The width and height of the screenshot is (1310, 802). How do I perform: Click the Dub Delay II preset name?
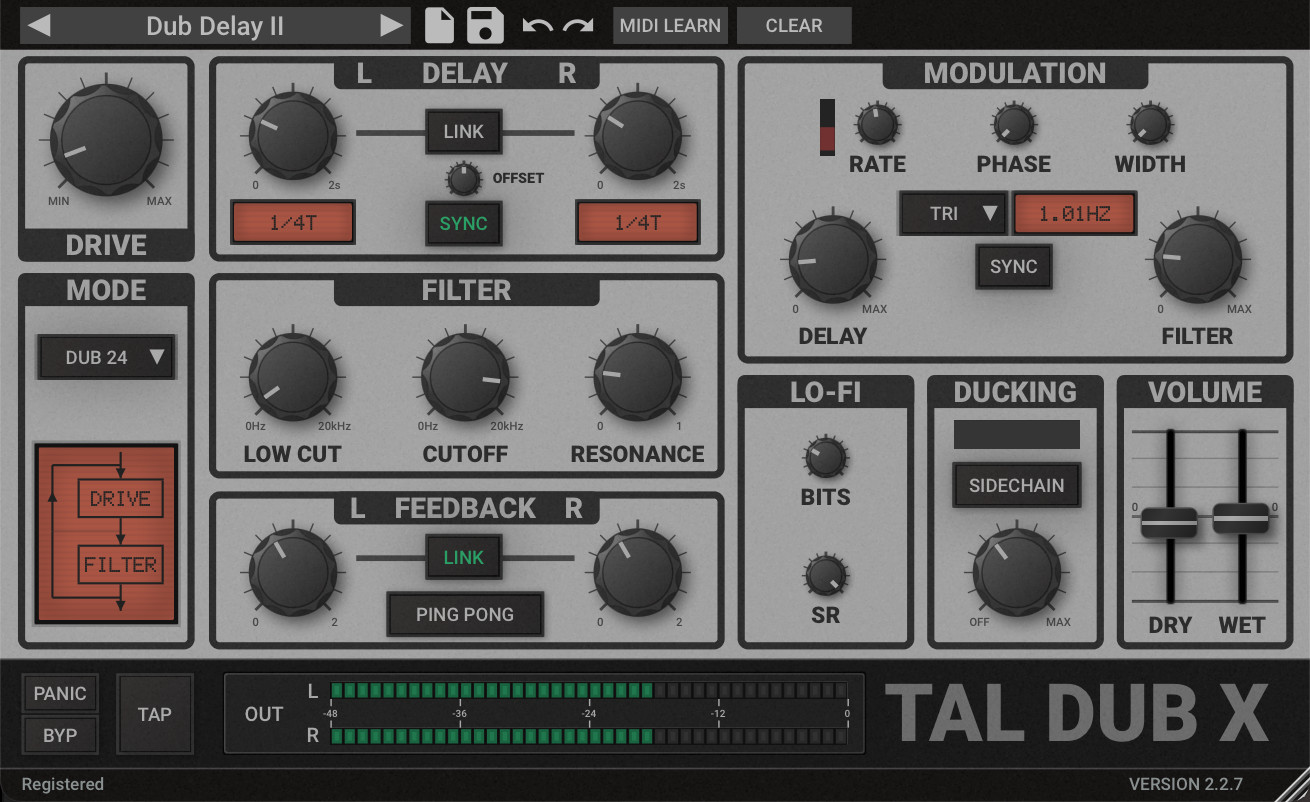(215, 26)
